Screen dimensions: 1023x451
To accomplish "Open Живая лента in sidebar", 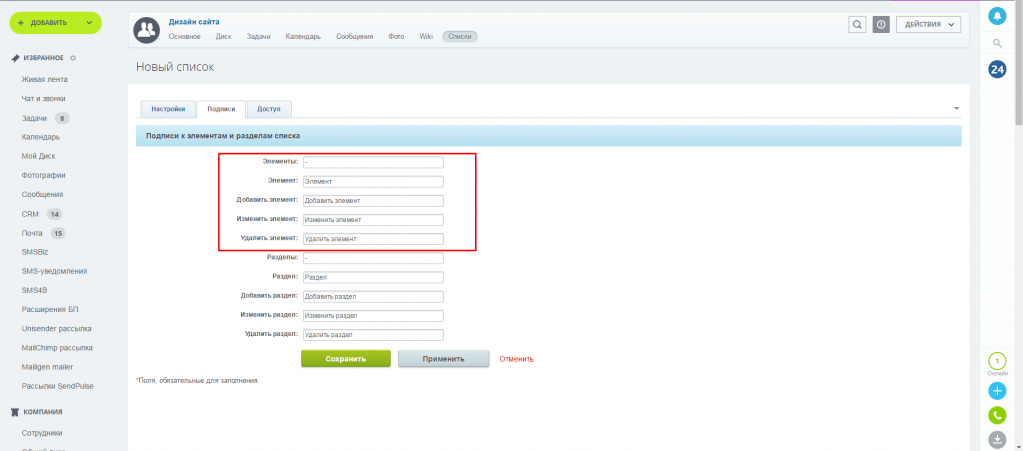I will 44,80.
